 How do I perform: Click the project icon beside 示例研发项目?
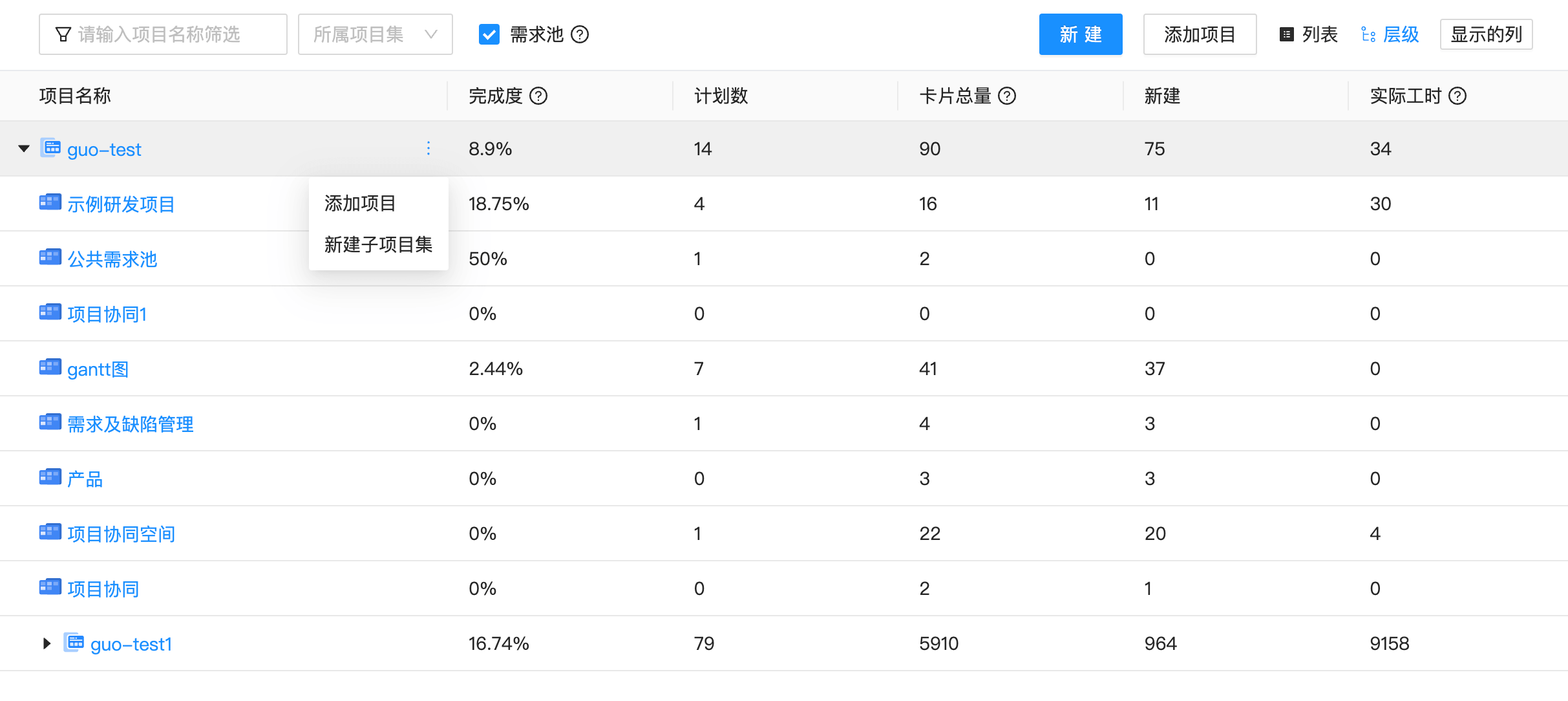click(x=50, y=202)
